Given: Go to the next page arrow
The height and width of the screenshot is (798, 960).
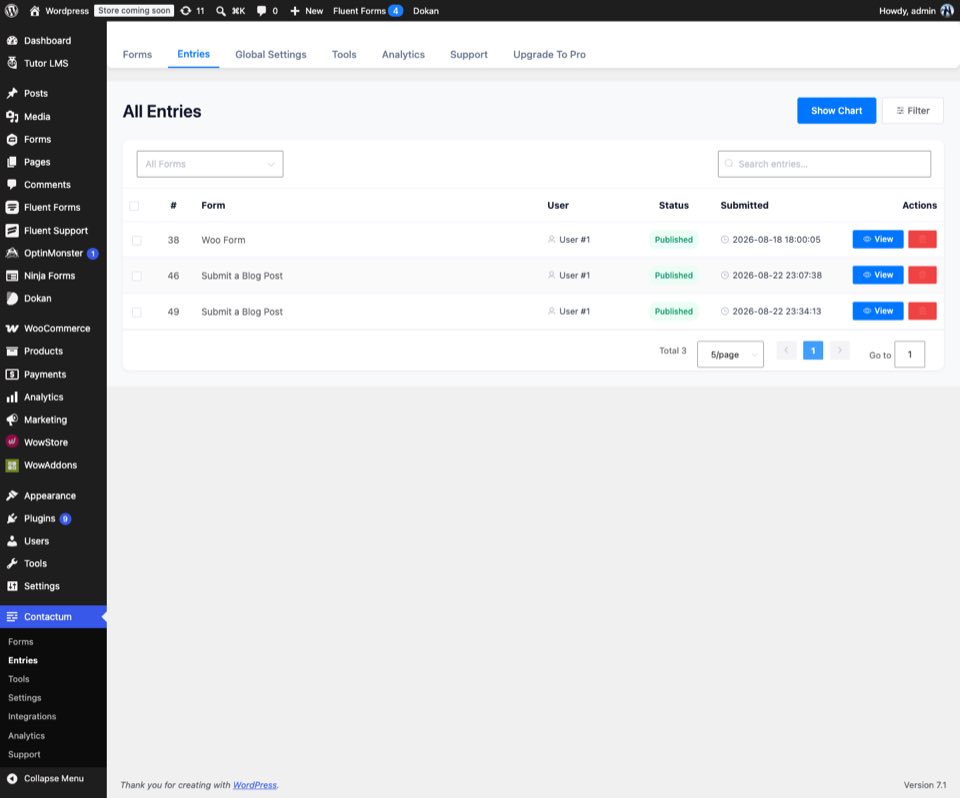Looking at the screenshot, I should 839,350.
